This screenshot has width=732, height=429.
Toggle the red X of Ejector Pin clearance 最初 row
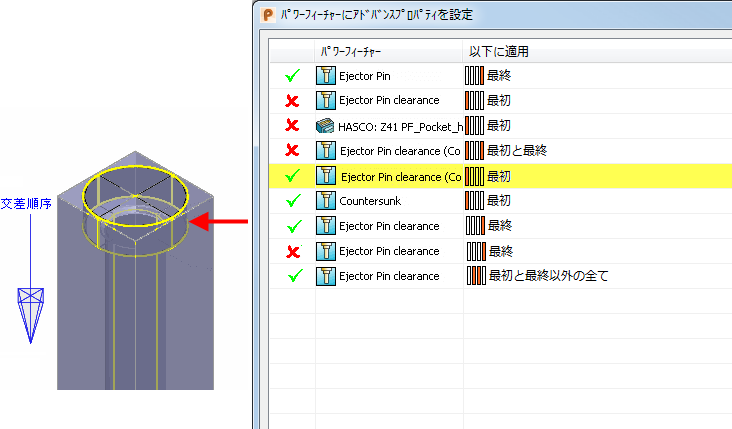pos(292,100)
